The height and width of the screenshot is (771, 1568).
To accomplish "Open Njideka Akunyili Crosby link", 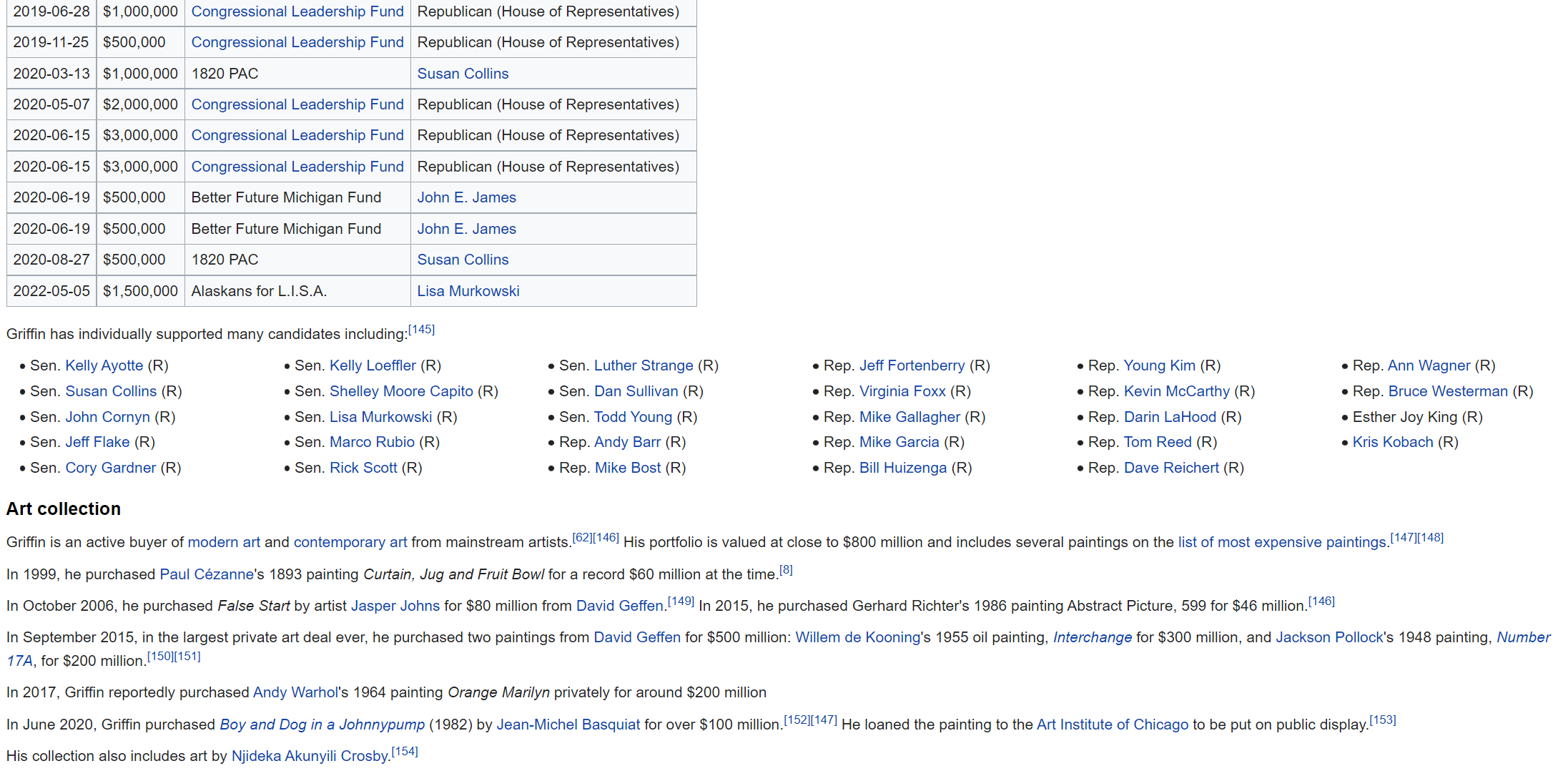I will click(x=311, y=756).
